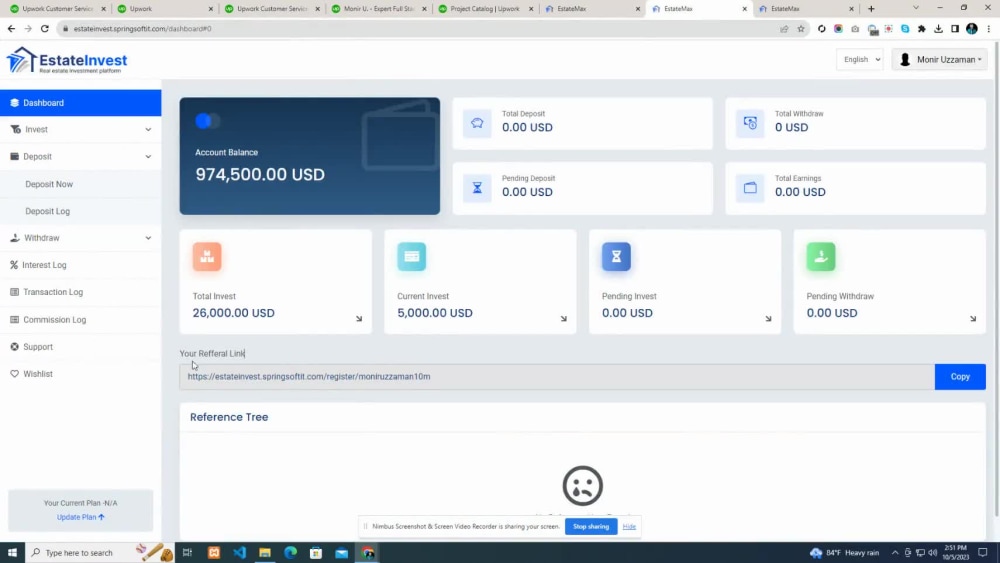Switch to Monir U. Expert Full Stack tab
The image size is (1000, 563).
click(x=378, y=9)
